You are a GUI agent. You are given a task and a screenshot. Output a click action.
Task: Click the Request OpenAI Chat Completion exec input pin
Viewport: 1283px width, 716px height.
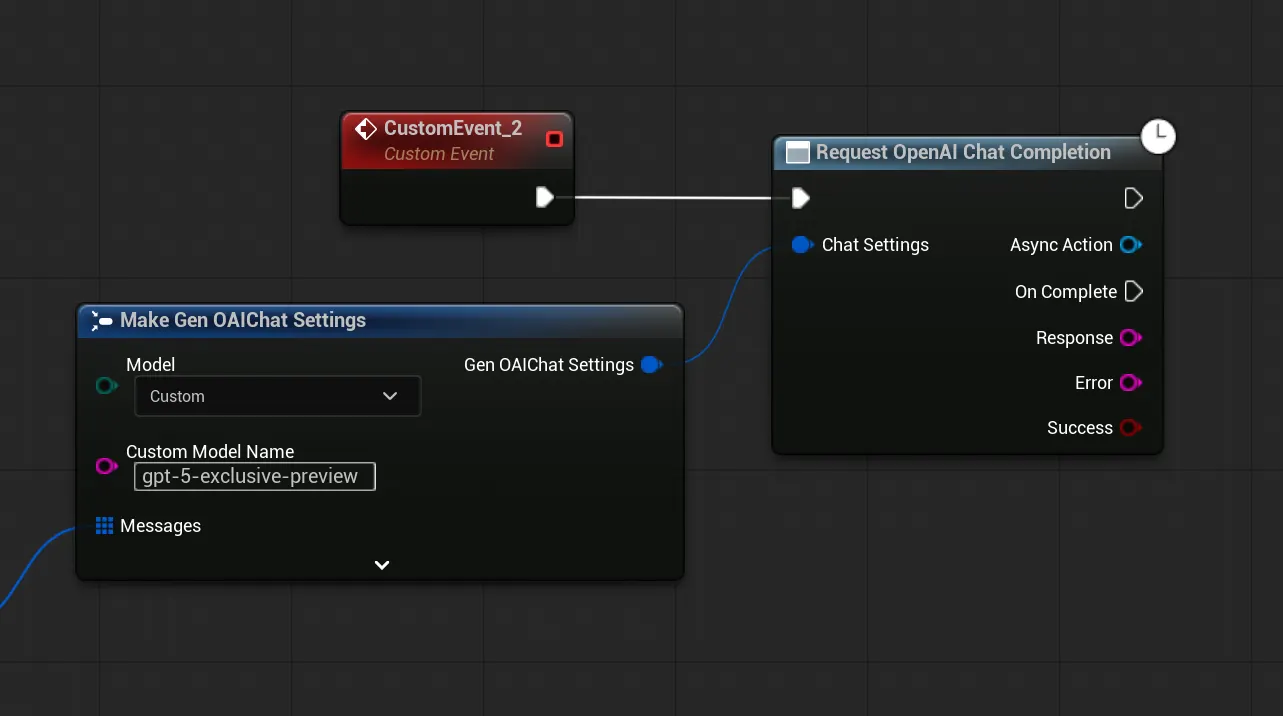point(800,198)
